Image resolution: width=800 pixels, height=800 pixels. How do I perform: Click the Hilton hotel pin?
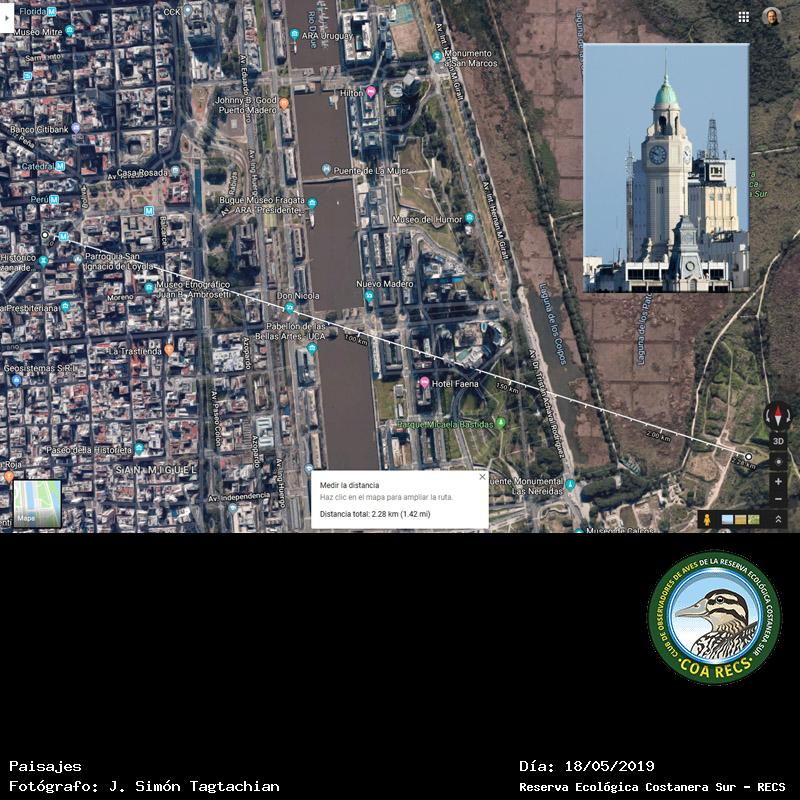point(371,92)
